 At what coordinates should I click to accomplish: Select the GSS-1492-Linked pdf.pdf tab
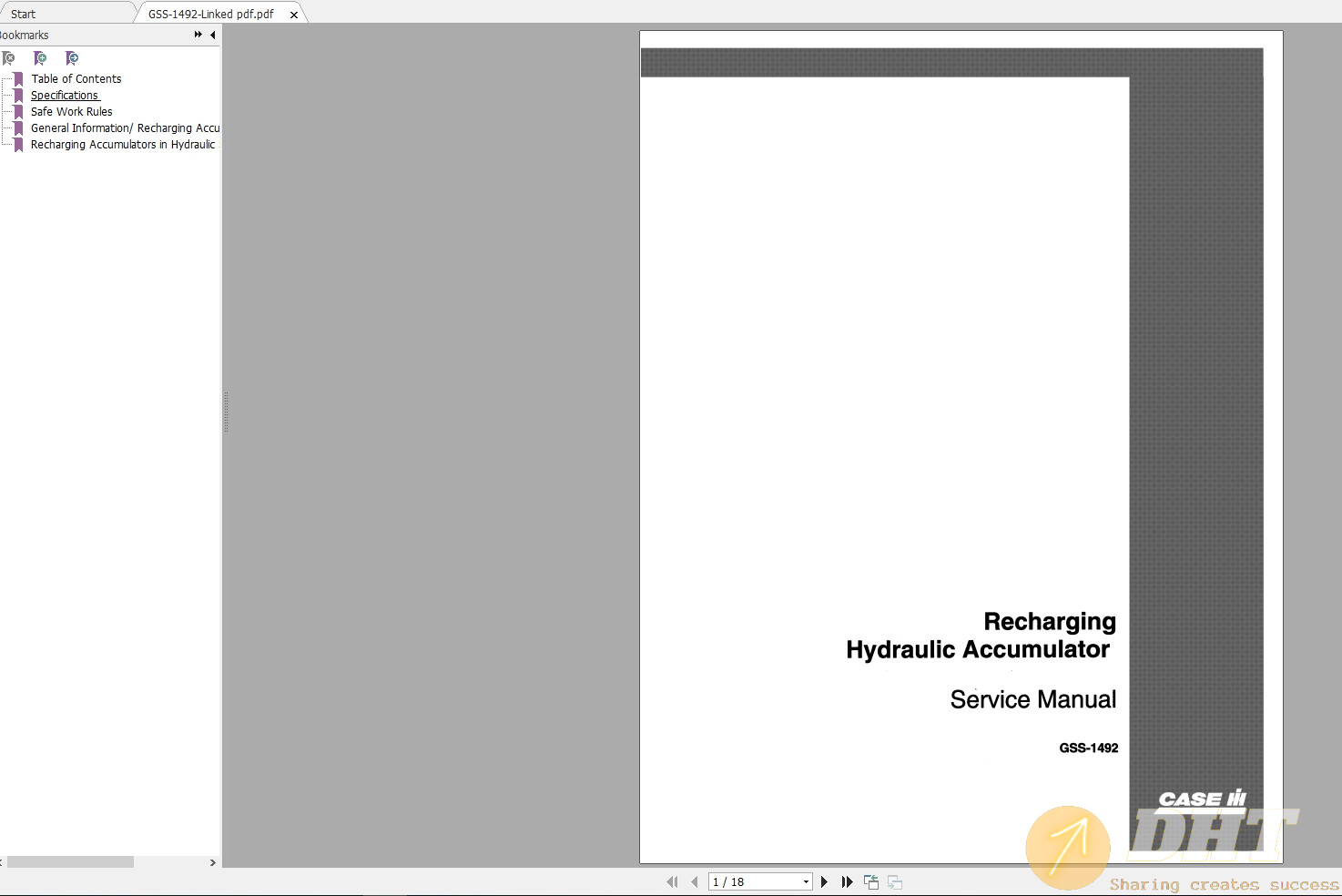(x=210, y=14)
